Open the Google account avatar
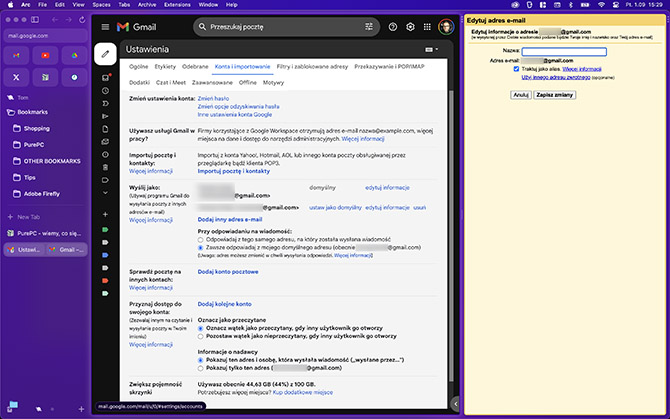This screenshot has width=670, height=419. tap(446, 27)
